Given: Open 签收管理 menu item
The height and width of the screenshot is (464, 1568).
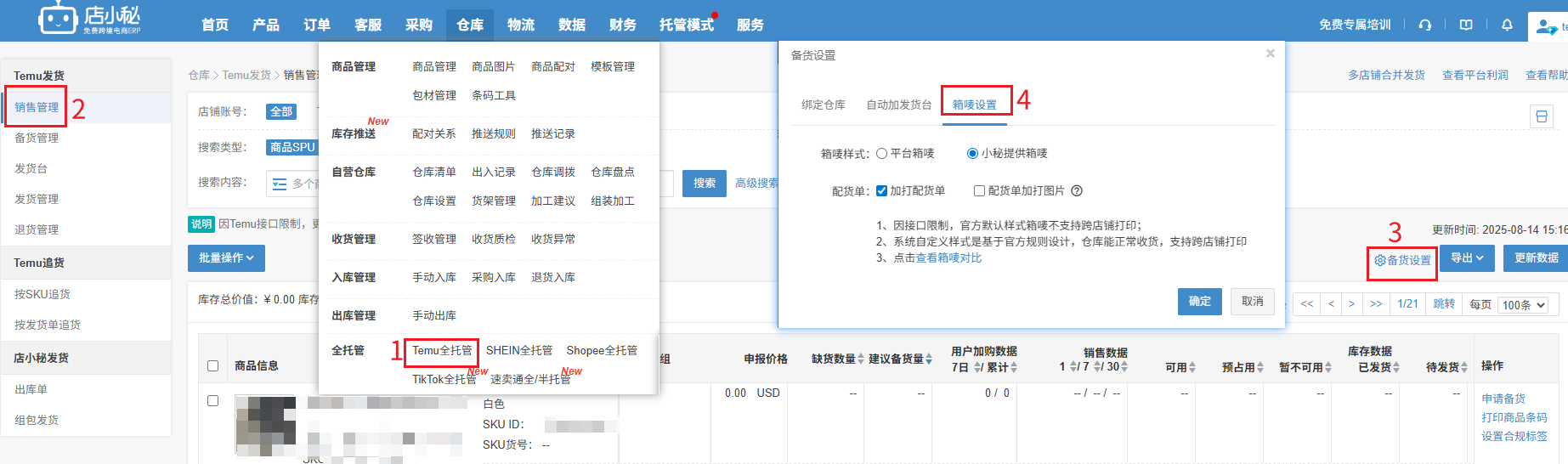Looking at the screenshot, I should [x=434, y=240].
